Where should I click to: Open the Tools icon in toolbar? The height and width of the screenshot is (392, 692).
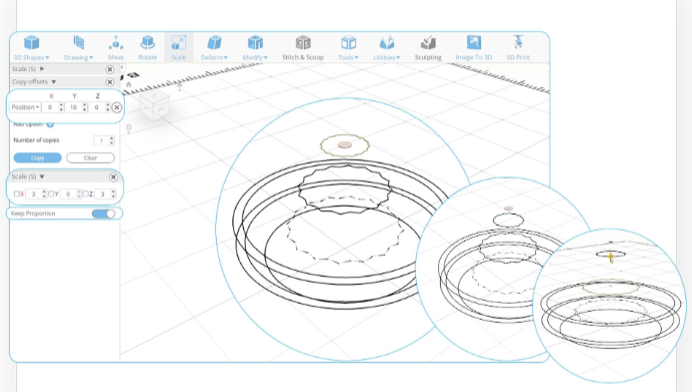(x=348, y=43)
